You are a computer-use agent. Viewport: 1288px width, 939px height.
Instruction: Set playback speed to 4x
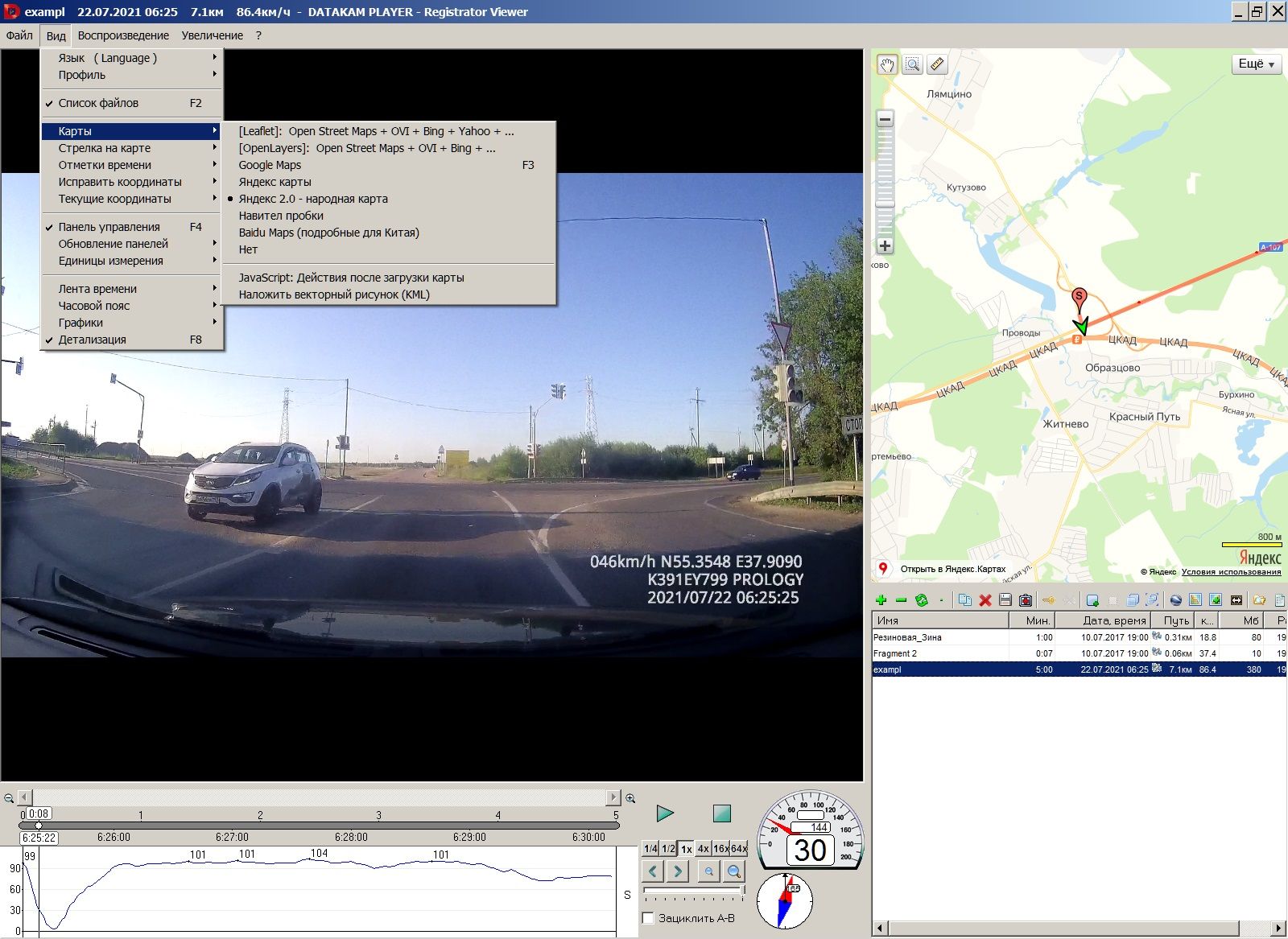tap(703, 849)
